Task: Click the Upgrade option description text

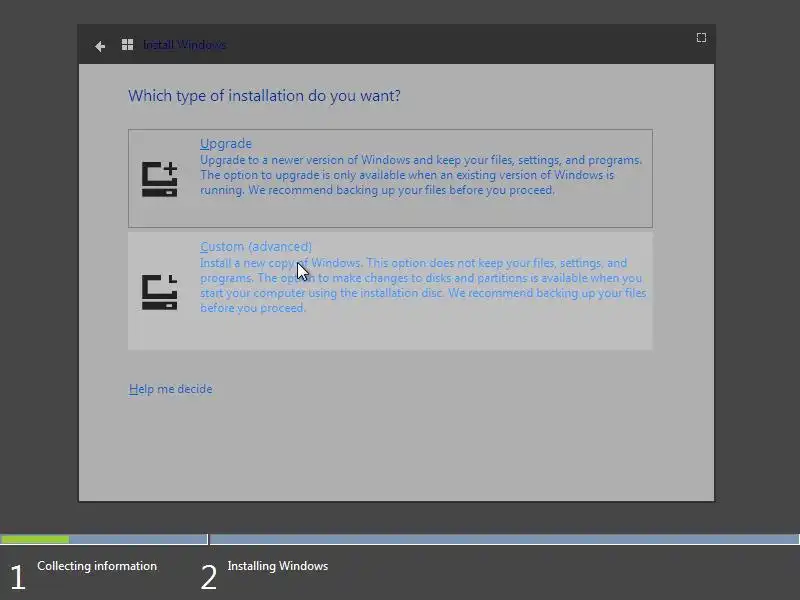Action: click(x=421, y=175)
